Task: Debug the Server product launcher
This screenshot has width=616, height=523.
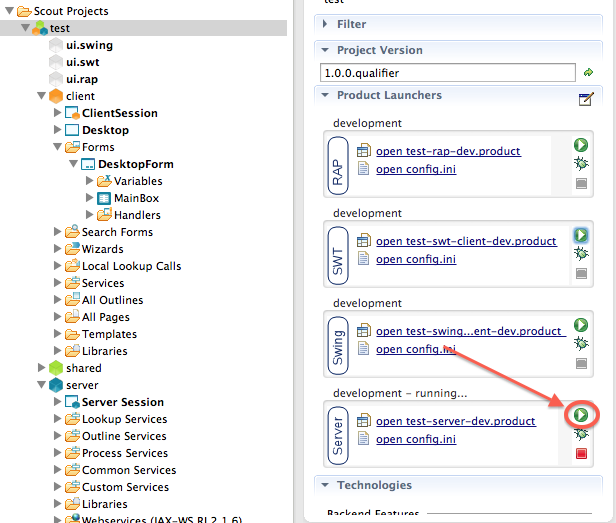Action: tap(580, 435)
